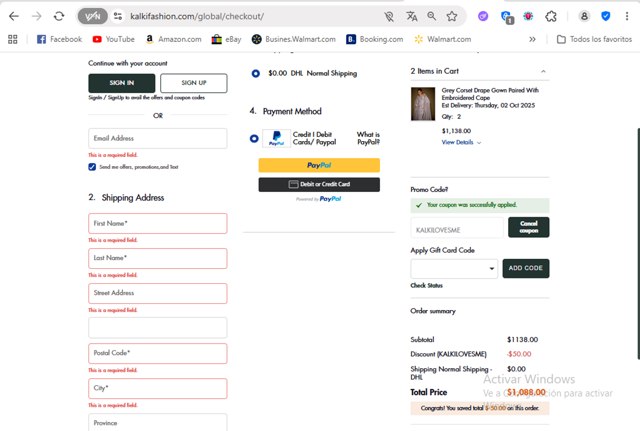This screenshot has width=640, height=431.
Task: Go back with the browser back arrow
Action: [14, 16]
